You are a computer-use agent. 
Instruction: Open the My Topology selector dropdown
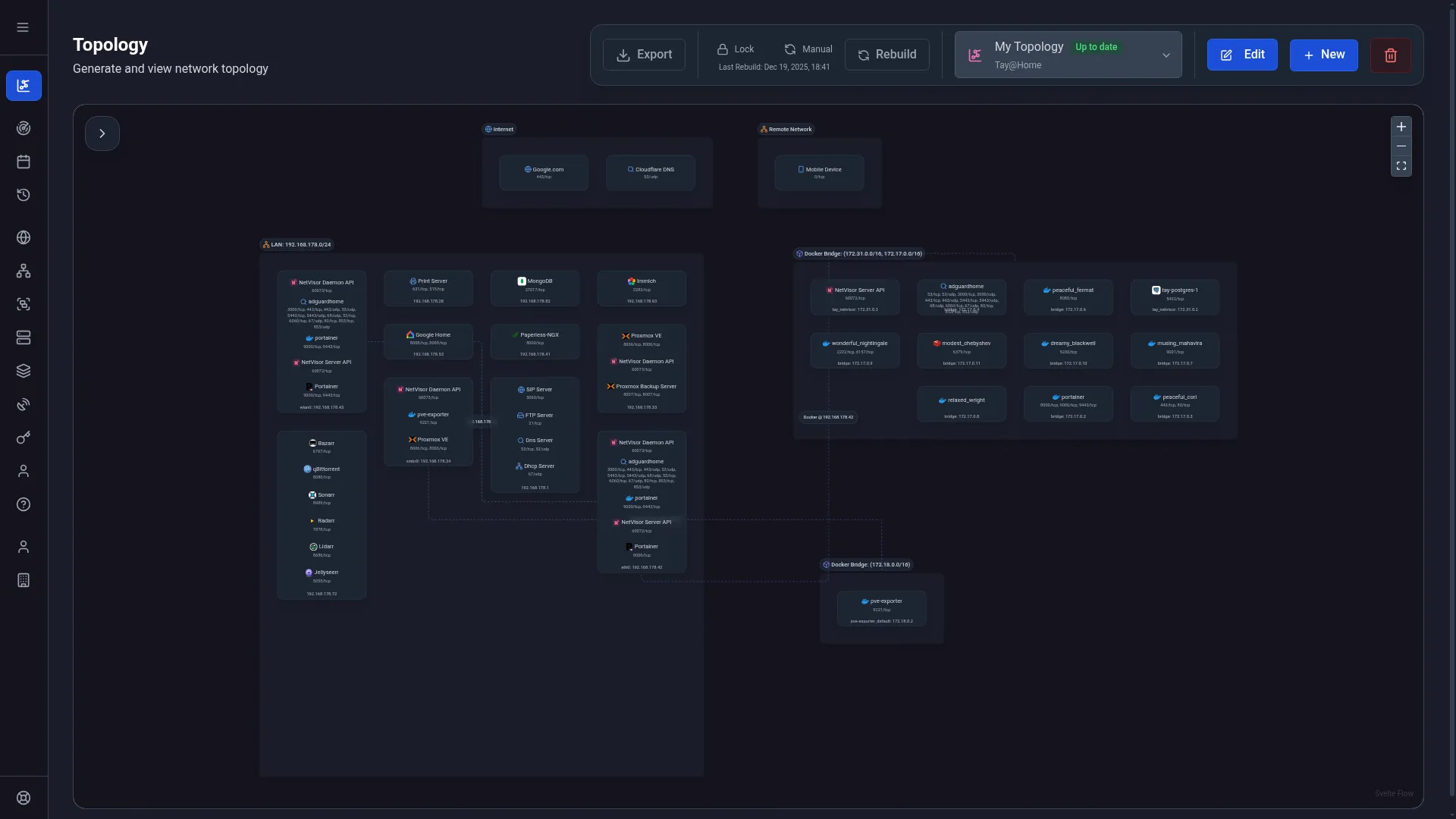pos(1068,55)
